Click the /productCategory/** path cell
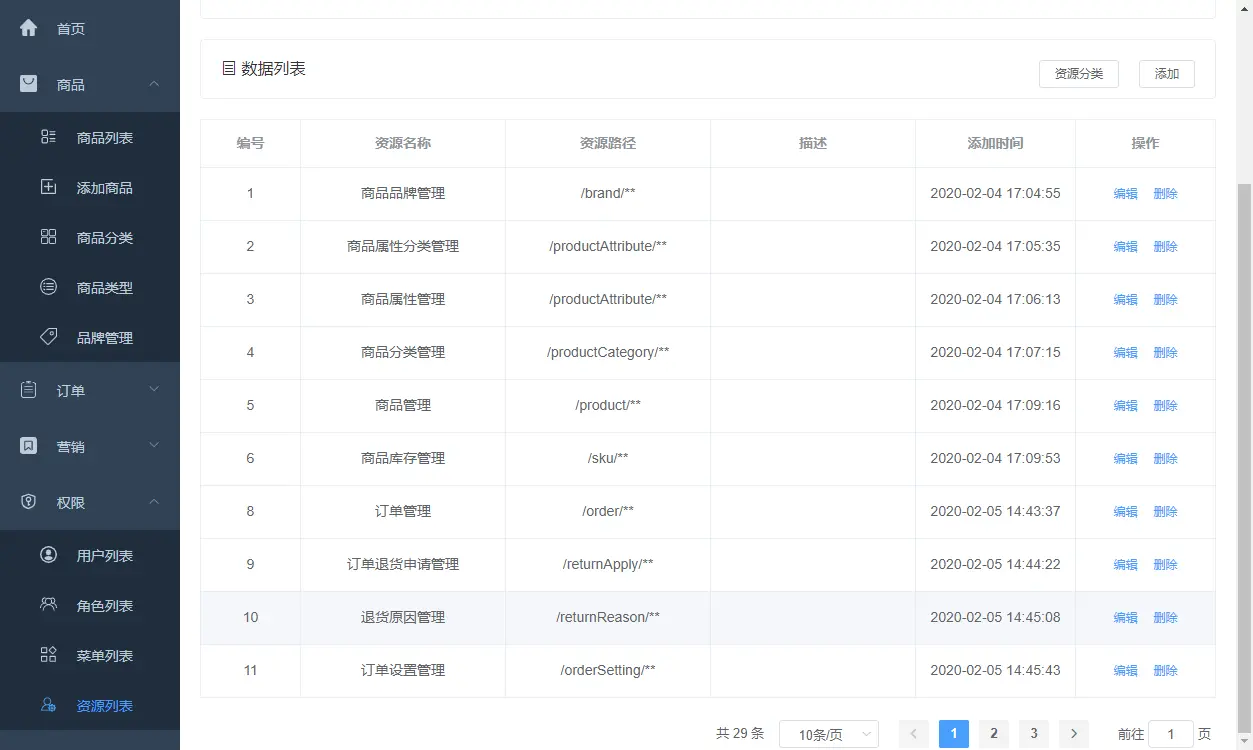Image resolution: width=1253 pixels, height=750 pixels. (x=608, y=353)
